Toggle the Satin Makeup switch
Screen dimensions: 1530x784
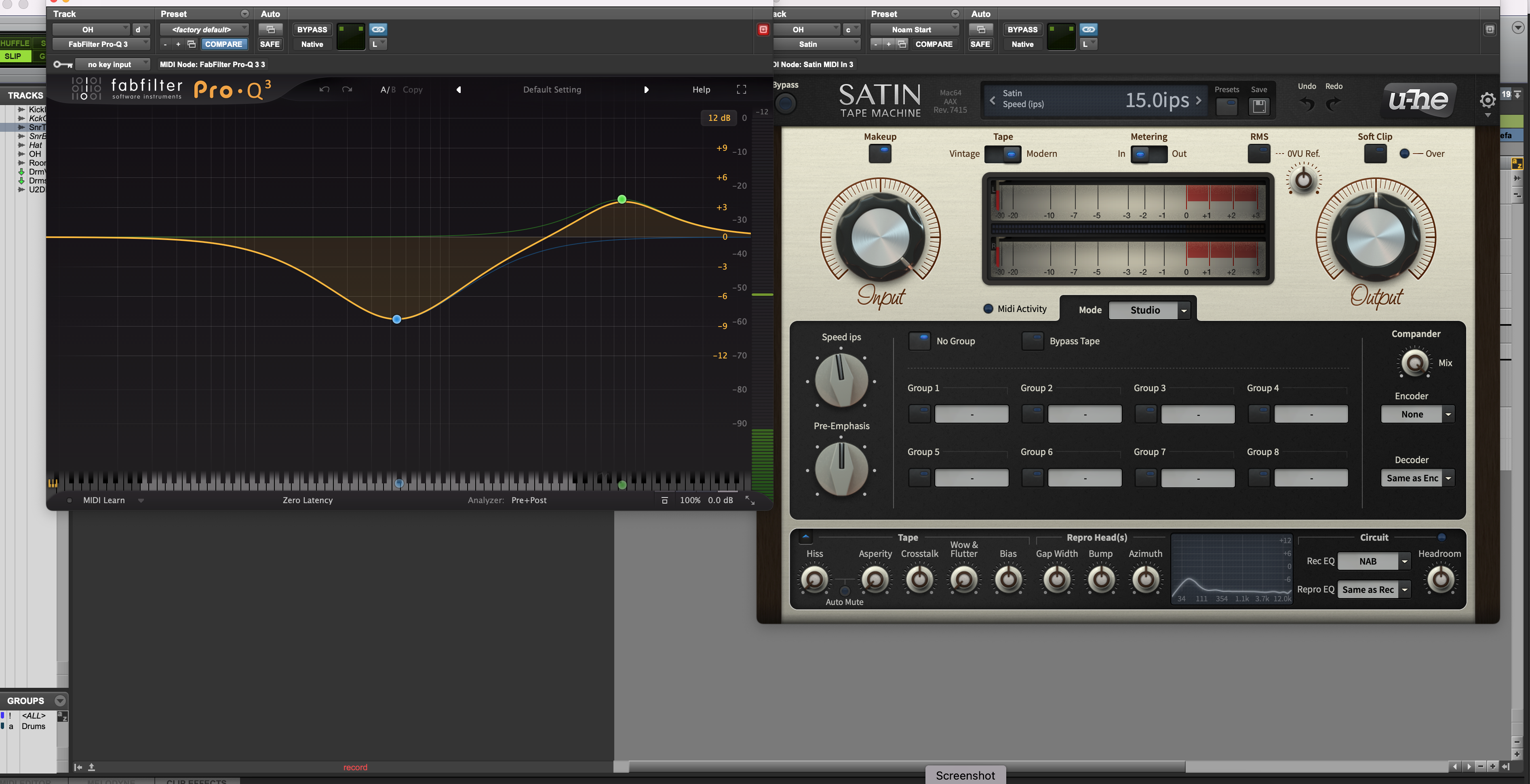[880, 154]
